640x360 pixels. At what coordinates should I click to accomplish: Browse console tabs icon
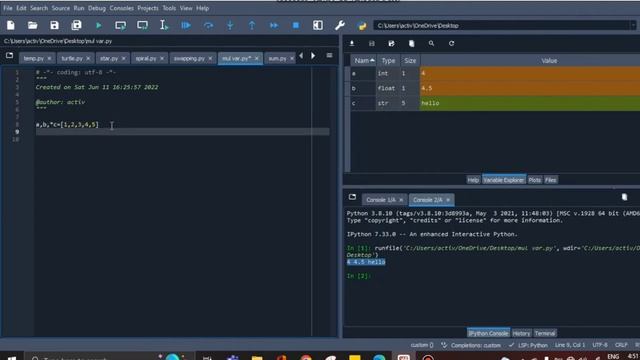click(352, 197)
